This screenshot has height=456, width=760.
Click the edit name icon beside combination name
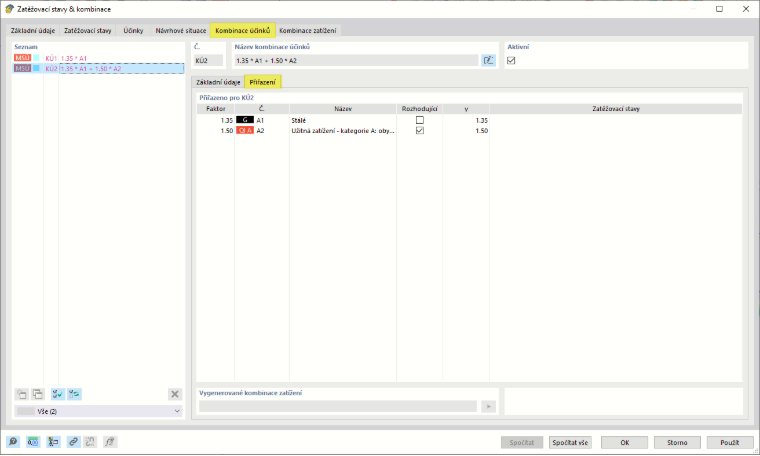point(489,61)
